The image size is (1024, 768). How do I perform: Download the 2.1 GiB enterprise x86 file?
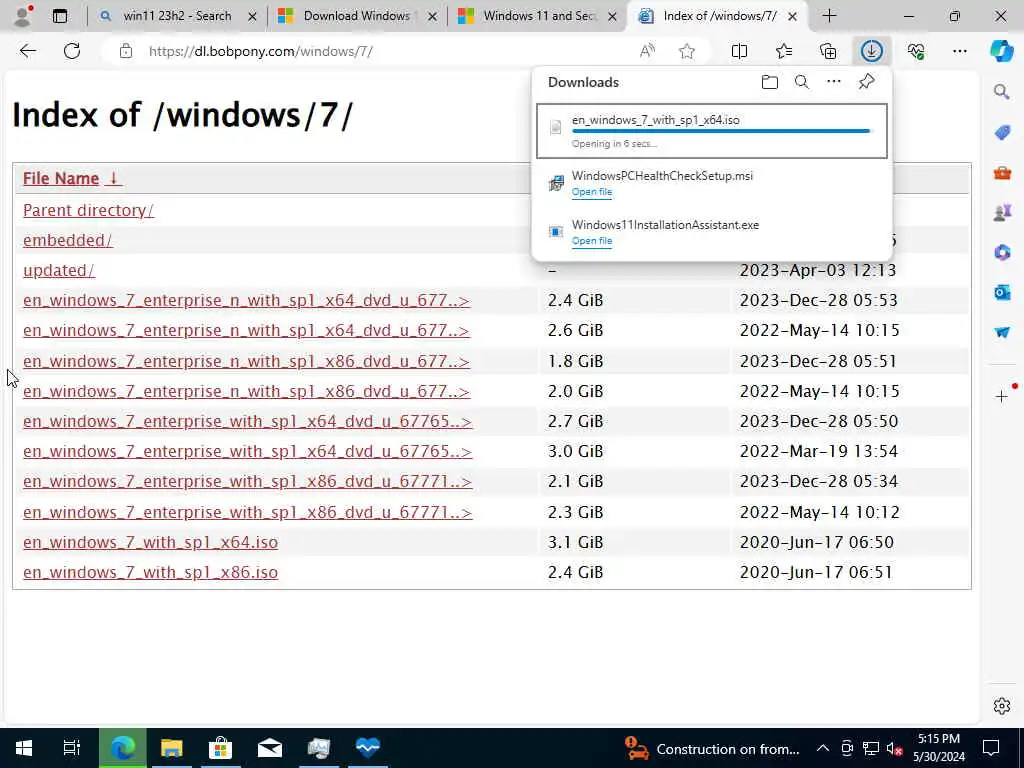click(x=248, y=481)
